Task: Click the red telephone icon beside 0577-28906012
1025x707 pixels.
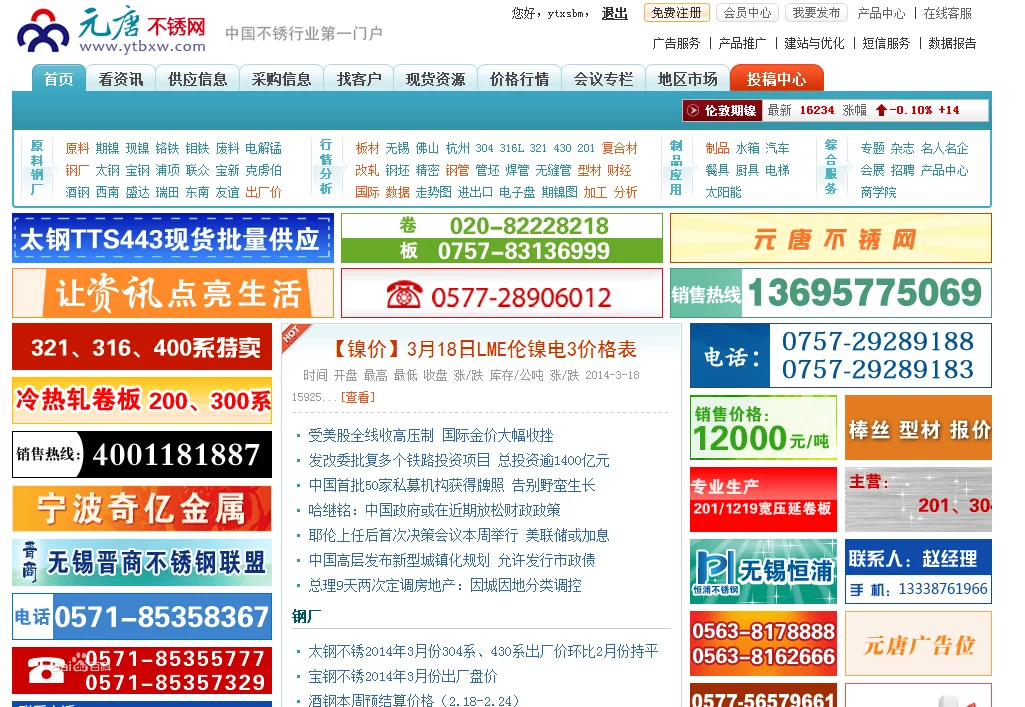Action: (x=404, y=295)
